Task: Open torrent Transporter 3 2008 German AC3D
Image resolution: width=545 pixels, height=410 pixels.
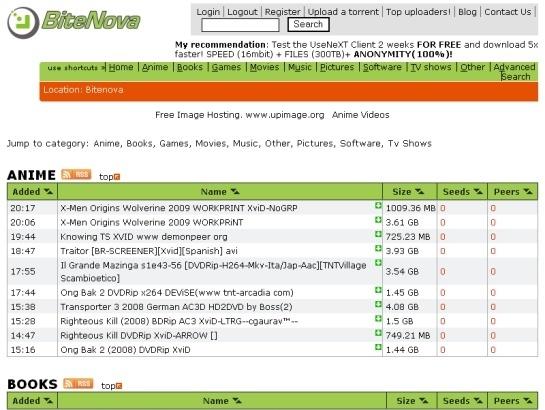Action: coord(176,307)
